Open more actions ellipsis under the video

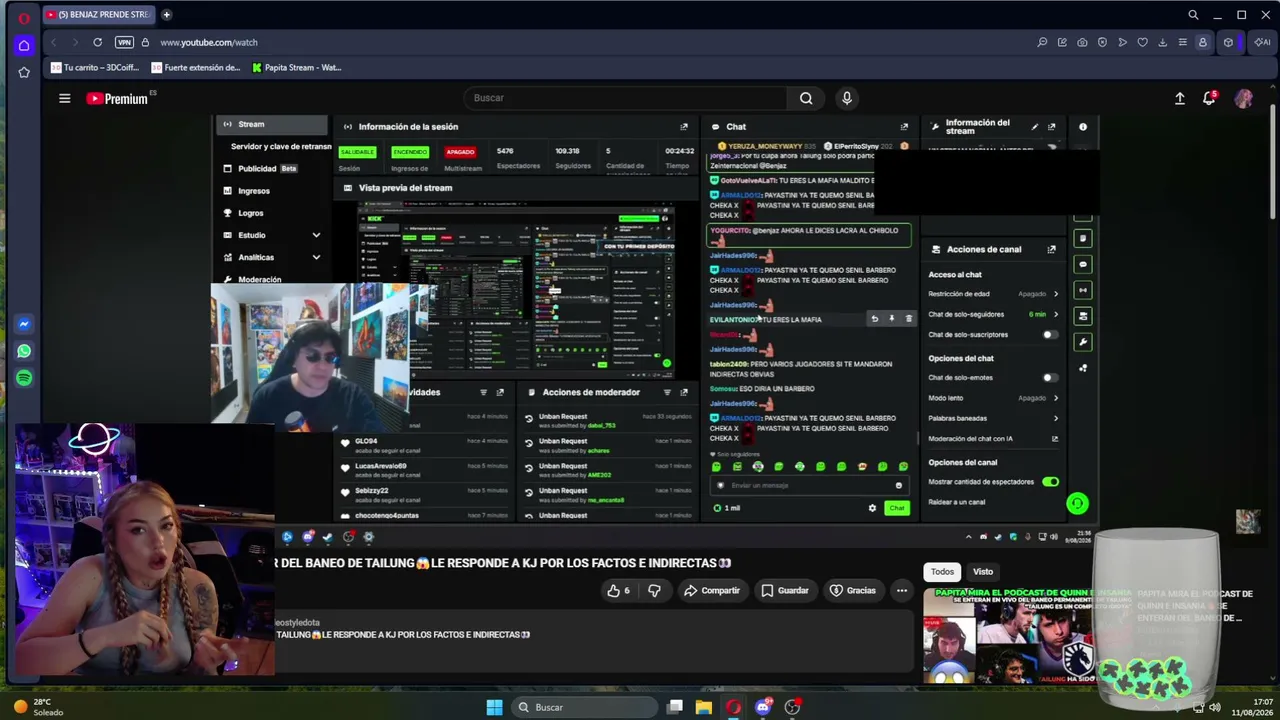coord(902,591)
